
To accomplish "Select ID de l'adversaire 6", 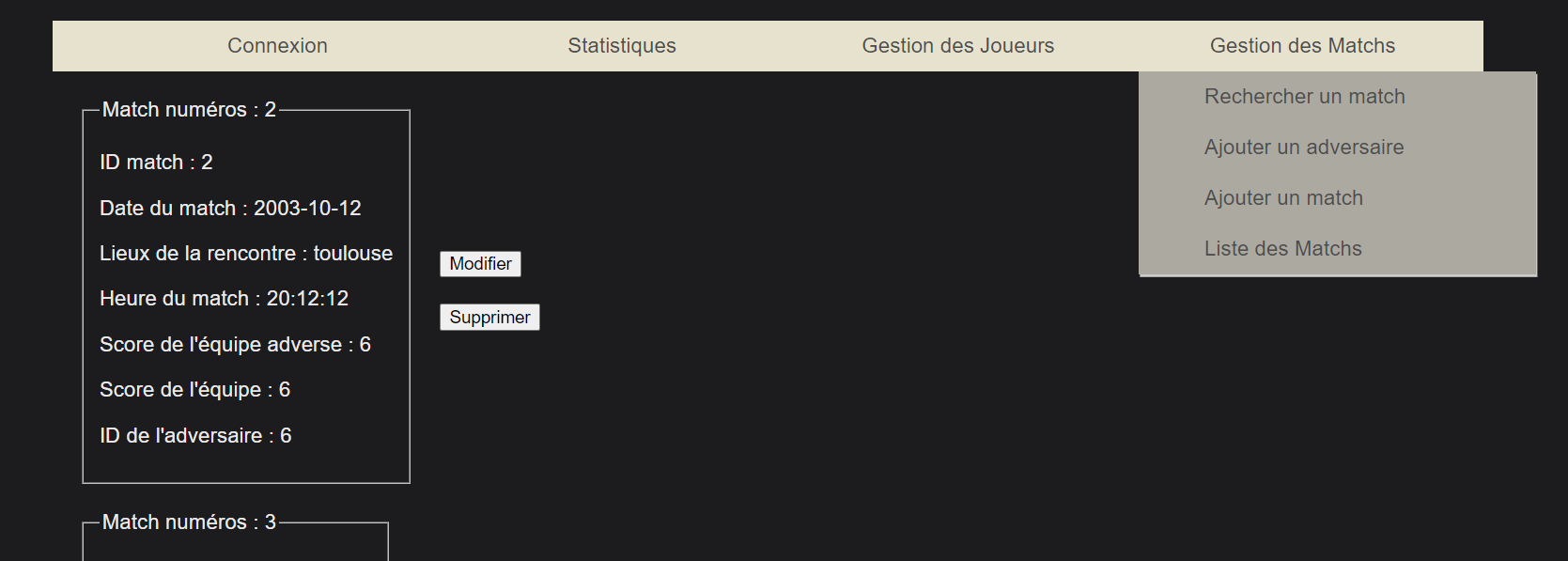I will pyautogui.click(x=195, y=434).
